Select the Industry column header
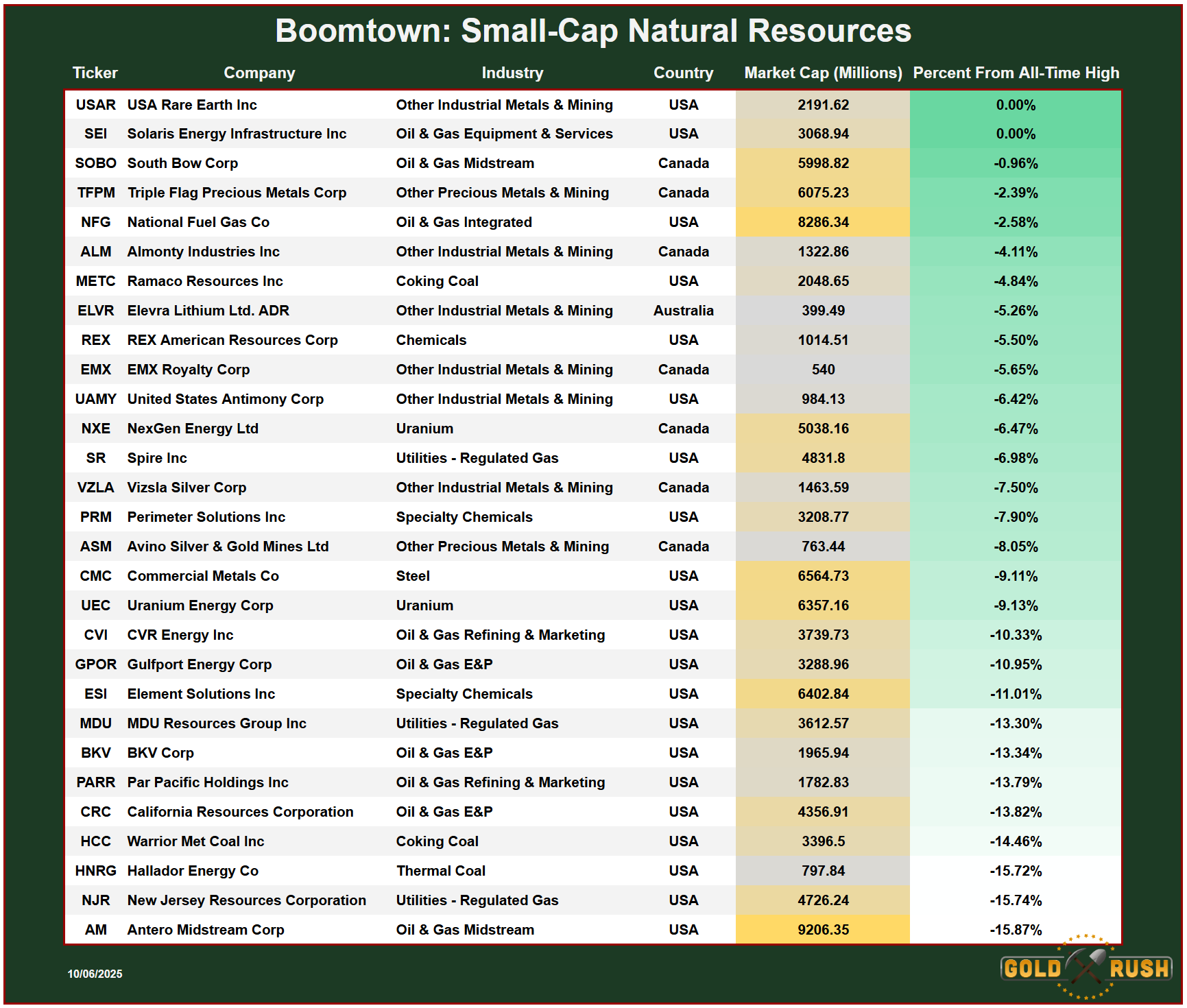 click(512, 73)
